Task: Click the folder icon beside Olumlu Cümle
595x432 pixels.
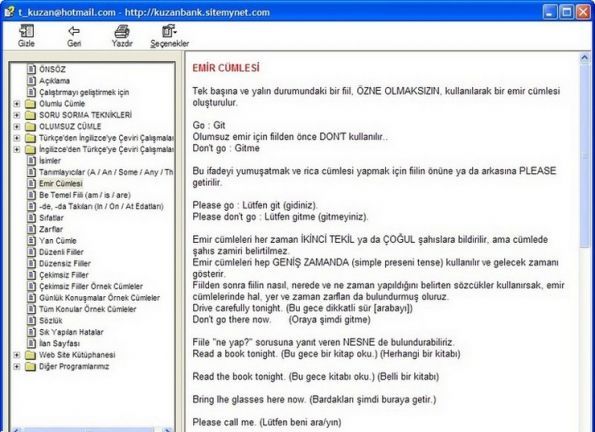Action: pos(30,104)
